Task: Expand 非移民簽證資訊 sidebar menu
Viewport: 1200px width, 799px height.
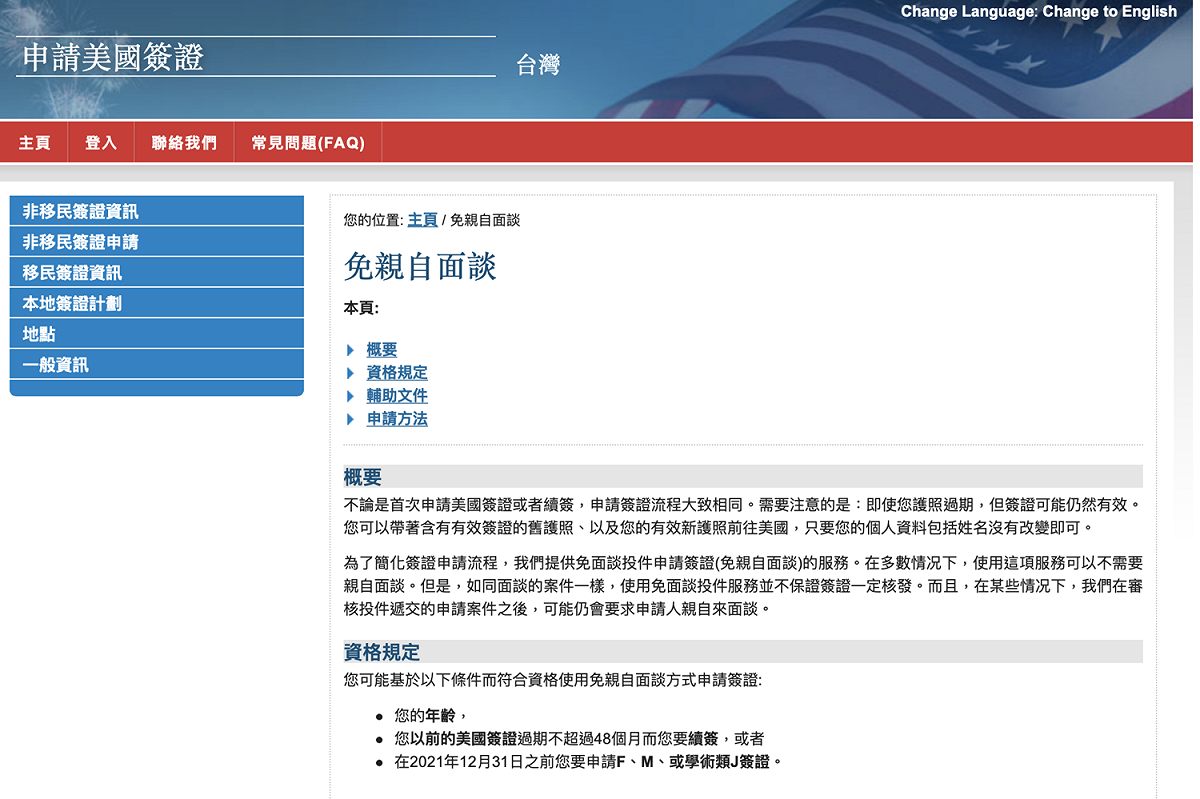Action: (x=156, y=211)
